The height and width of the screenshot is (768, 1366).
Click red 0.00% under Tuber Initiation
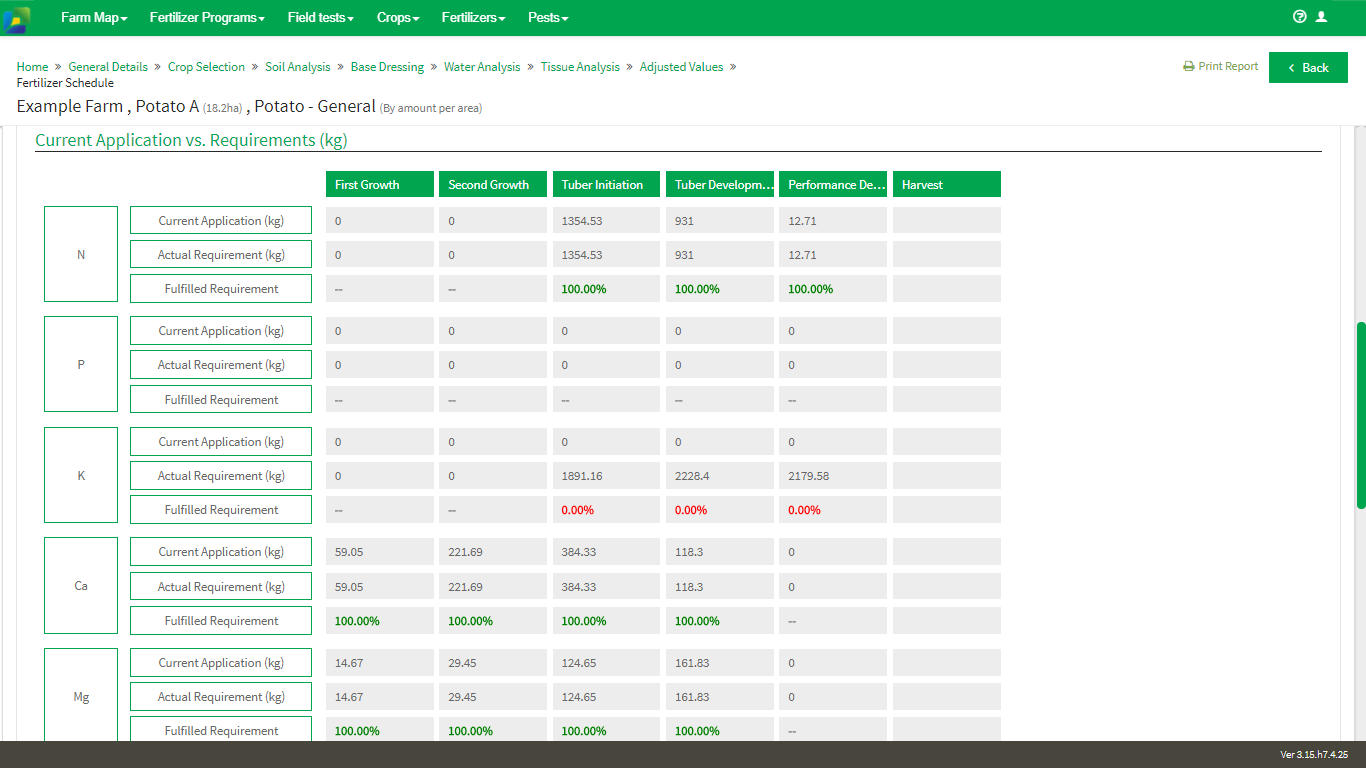pyautogui.click(x=606, y=510)
